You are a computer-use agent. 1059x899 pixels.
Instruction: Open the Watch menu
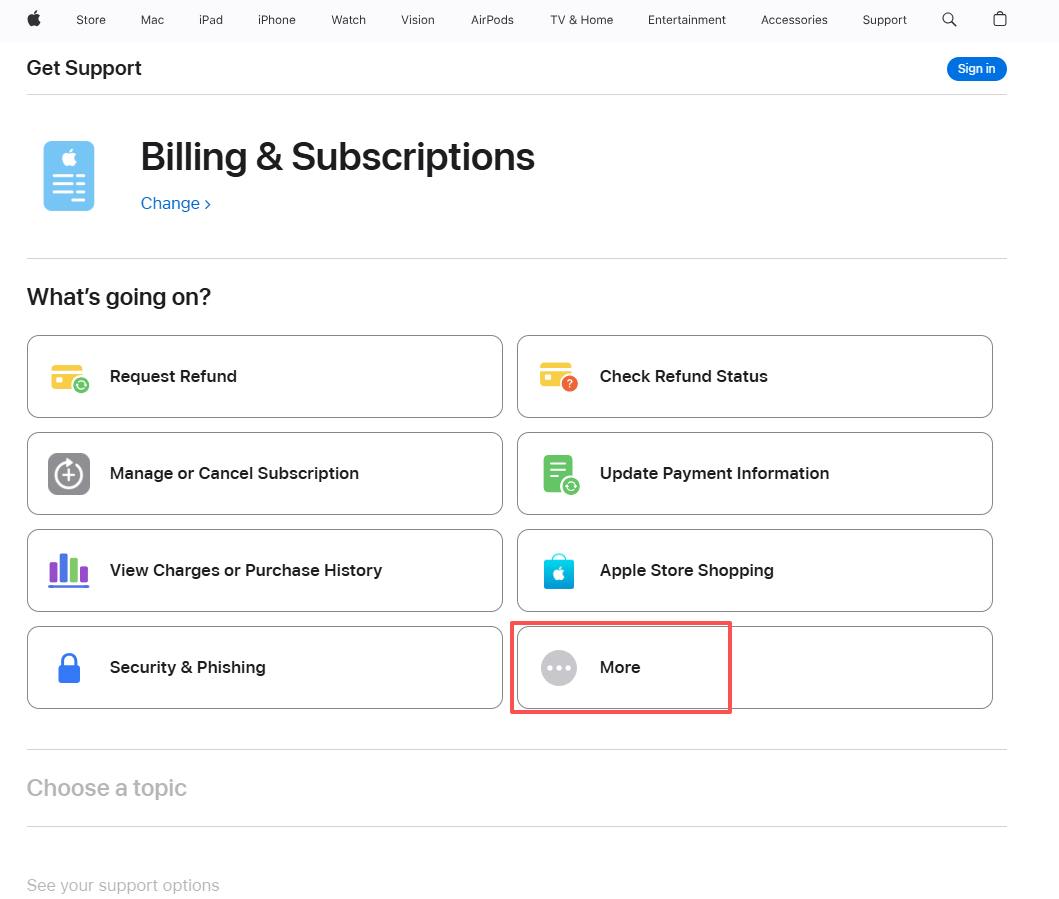coord(348,20)
